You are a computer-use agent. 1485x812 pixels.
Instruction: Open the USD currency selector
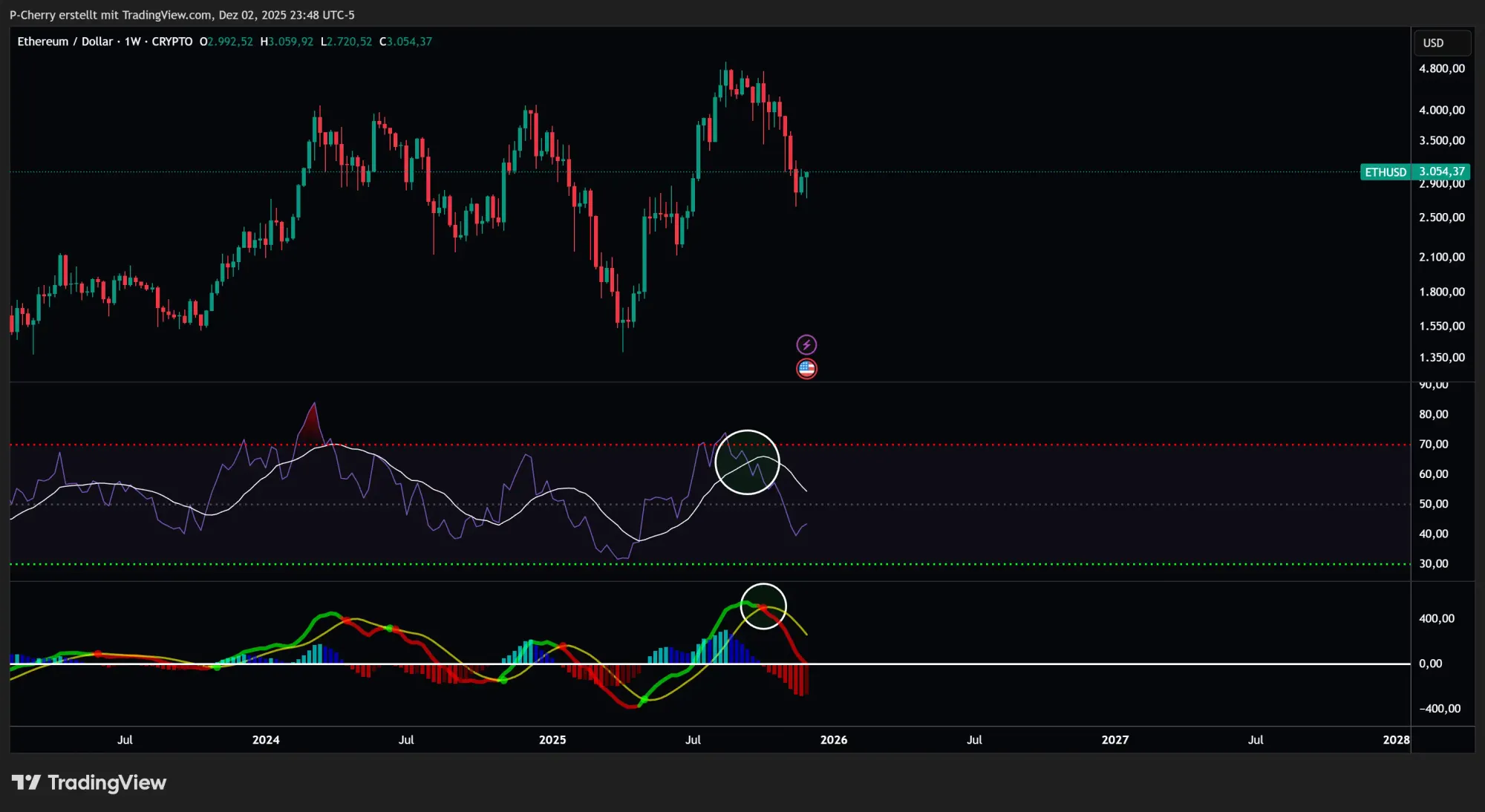pos(1441,42)
